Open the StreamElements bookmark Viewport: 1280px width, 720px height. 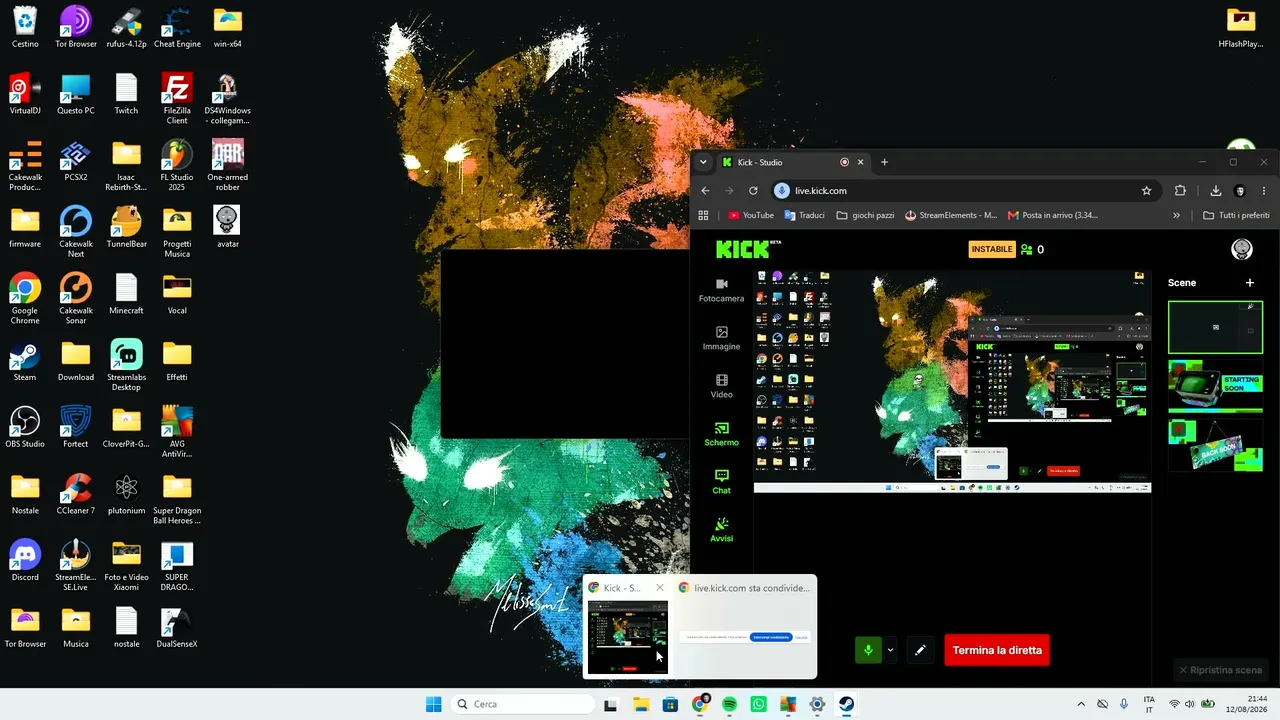951,215
